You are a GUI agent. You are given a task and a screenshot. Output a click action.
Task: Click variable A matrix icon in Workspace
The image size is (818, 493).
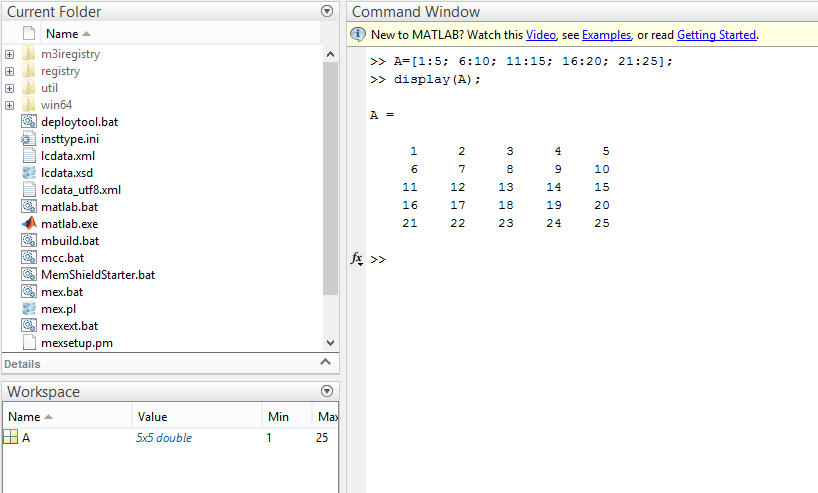coord(10,437)
